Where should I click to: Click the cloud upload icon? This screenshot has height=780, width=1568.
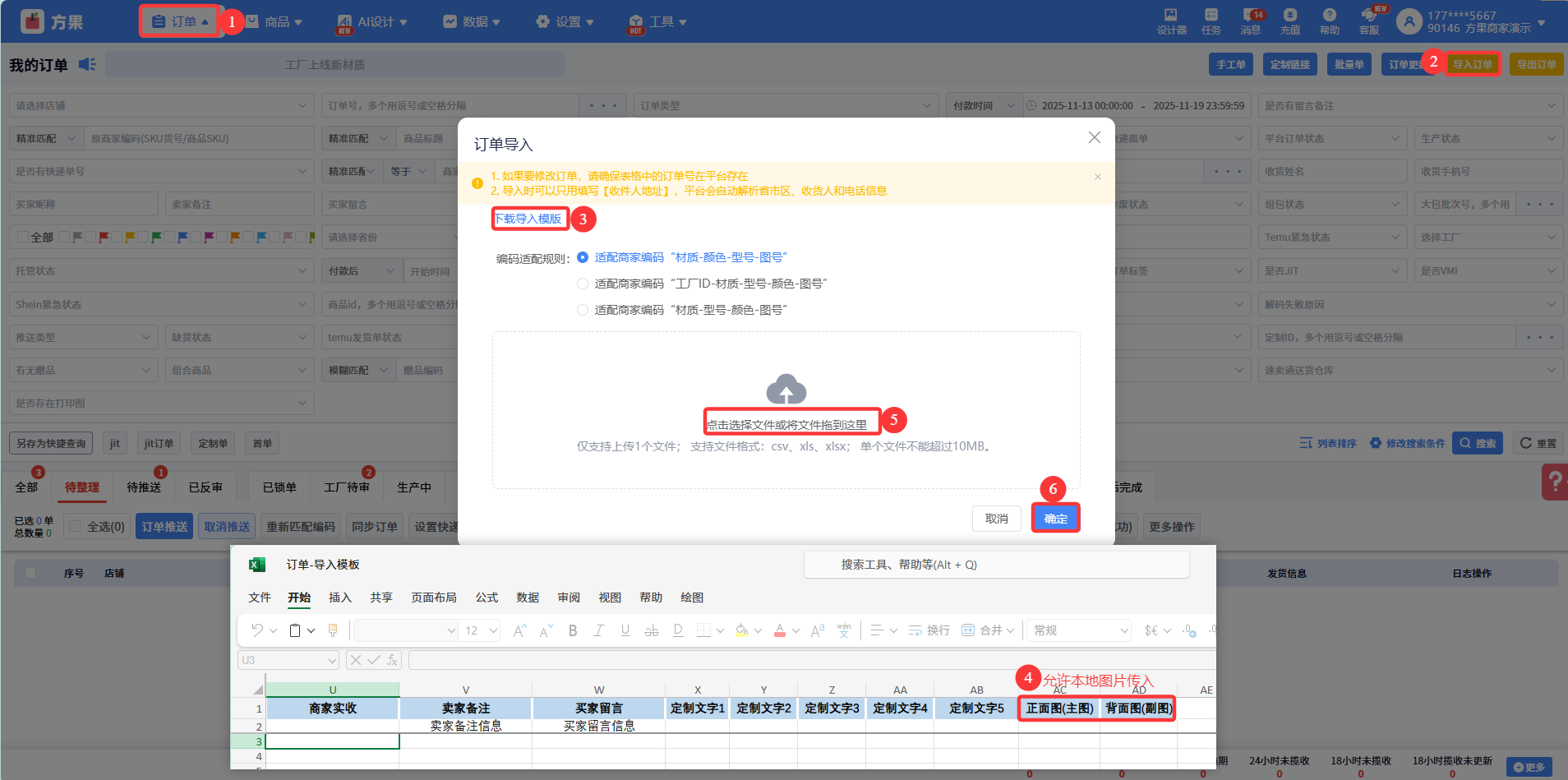click(x=786, y=390)
